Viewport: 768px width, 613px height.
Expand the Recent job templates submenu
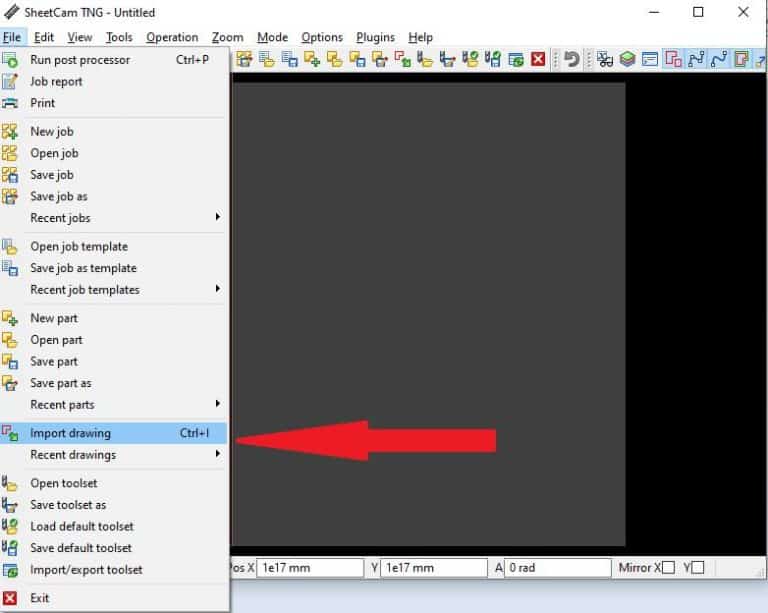click(217, 290)
